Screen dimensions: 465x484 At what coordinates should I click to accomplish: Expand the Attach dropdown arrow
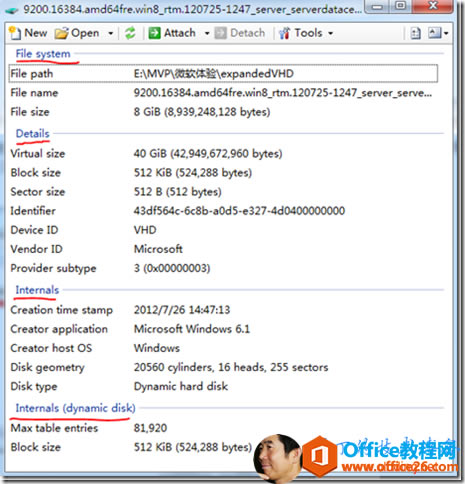[x=207, y=33]
